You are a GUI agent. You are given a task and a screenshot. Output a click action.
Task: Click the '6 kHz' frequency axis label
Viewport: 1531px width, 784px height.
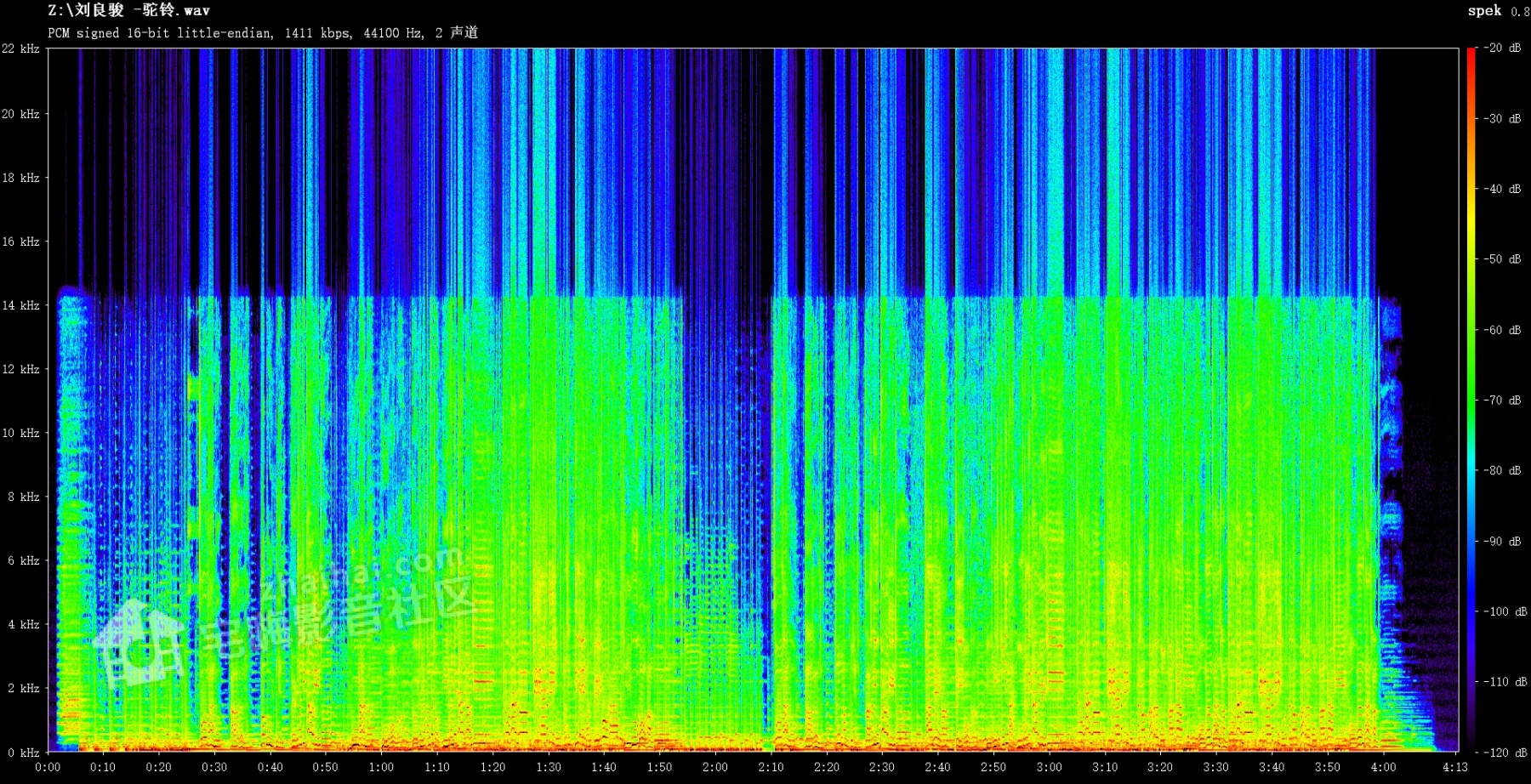[24, 560]
